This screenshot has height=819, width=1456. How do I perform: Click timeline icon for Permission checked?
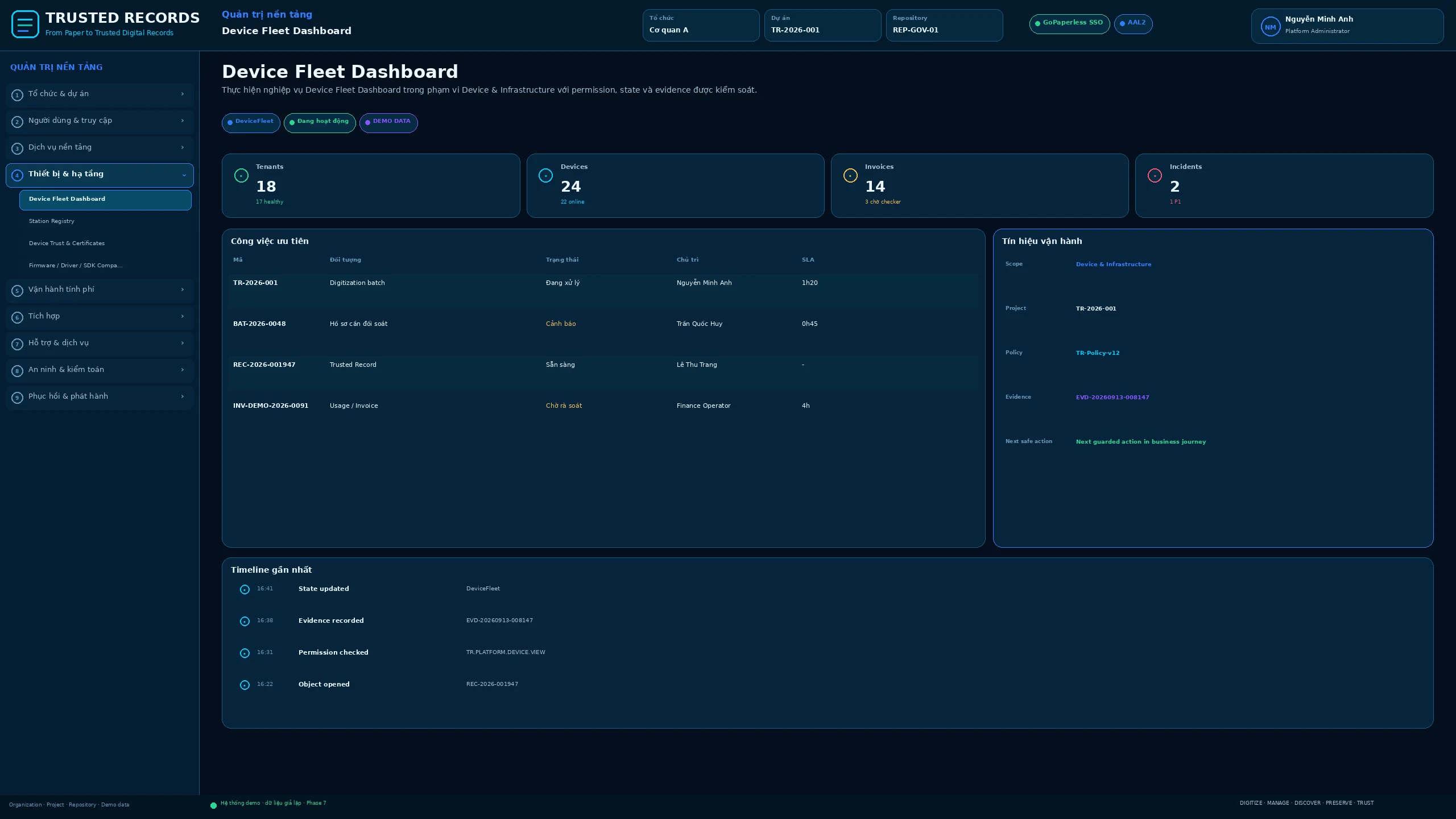pos(245,653)
